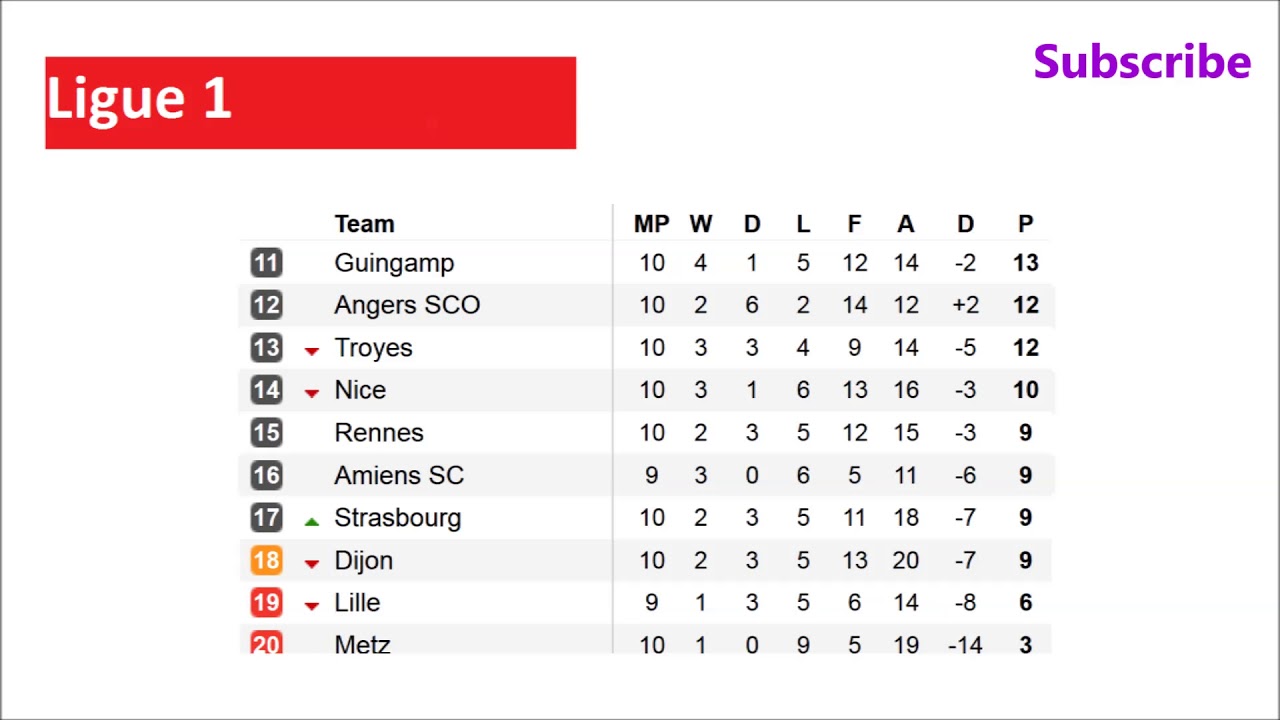Click red down arrow beside Troyes
The height and width of the screenshot is (720, 1280).
(312, 350)
